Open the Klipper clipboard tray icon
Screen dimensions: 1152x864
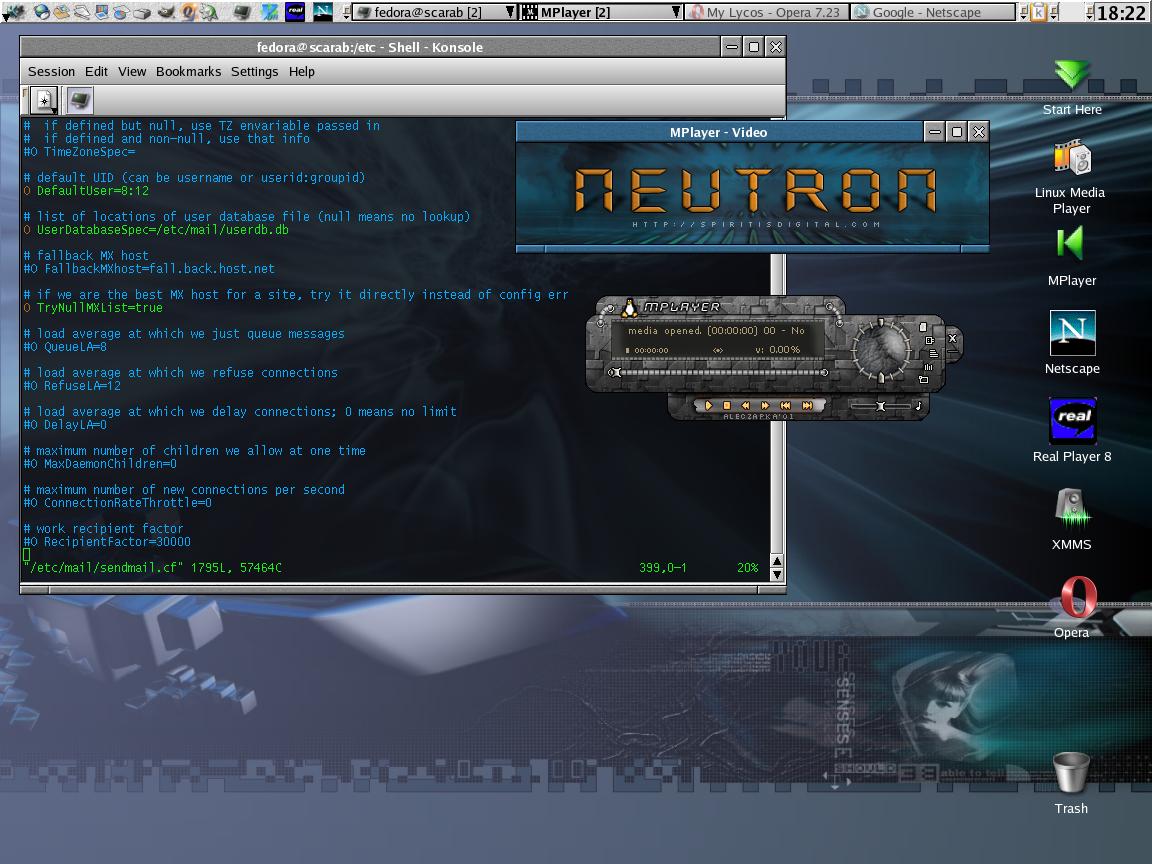coord(1039,12)
